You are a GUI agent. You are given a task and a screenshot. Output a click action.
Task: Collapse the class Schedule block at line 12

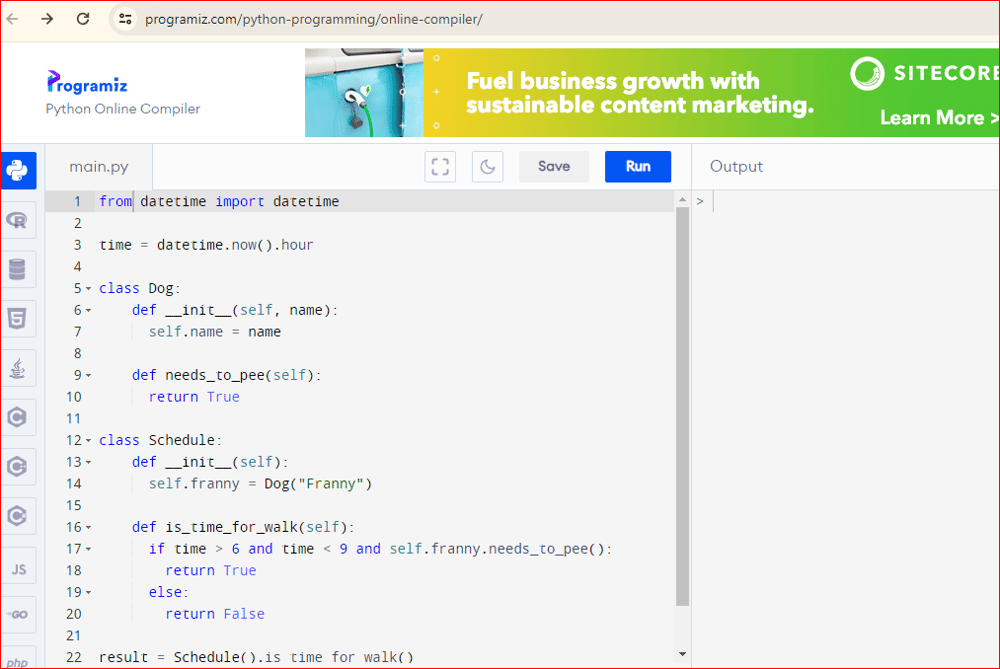pyautogui.click(x=89, y=441)
